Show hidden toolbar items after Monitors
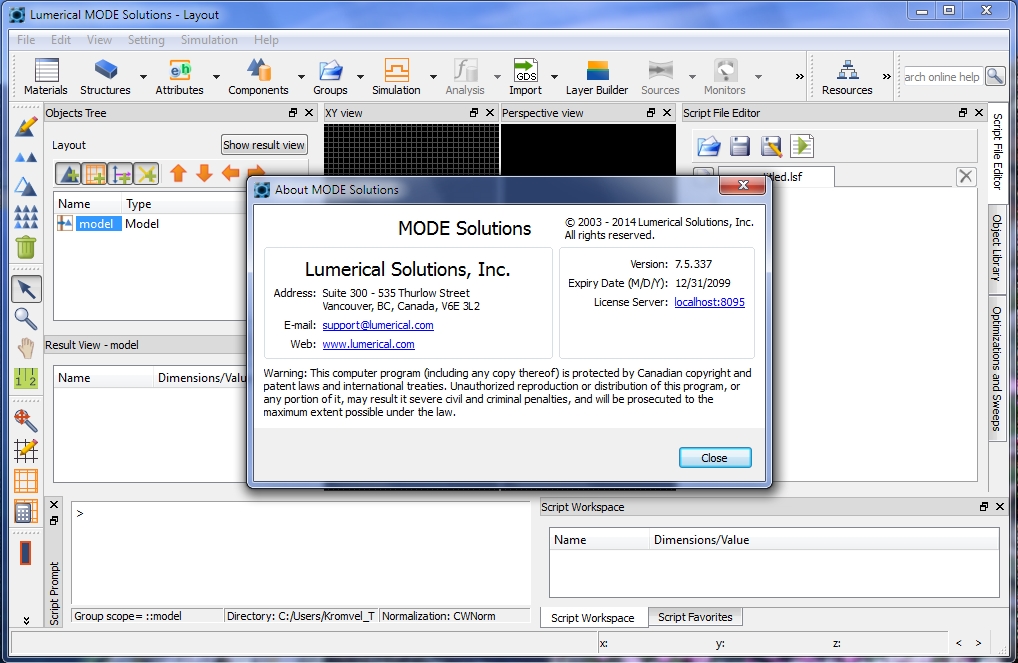This screenshot has height=663, width=1018. [799, 77]
